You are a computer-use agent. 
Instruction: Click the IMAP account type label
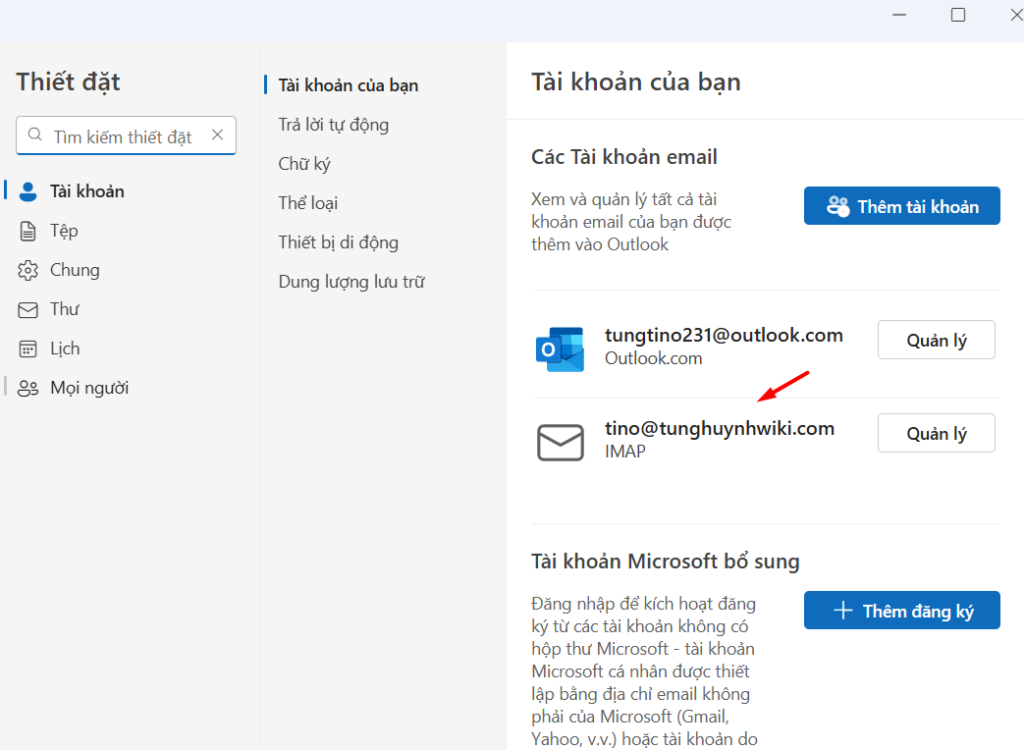[625, 451]
